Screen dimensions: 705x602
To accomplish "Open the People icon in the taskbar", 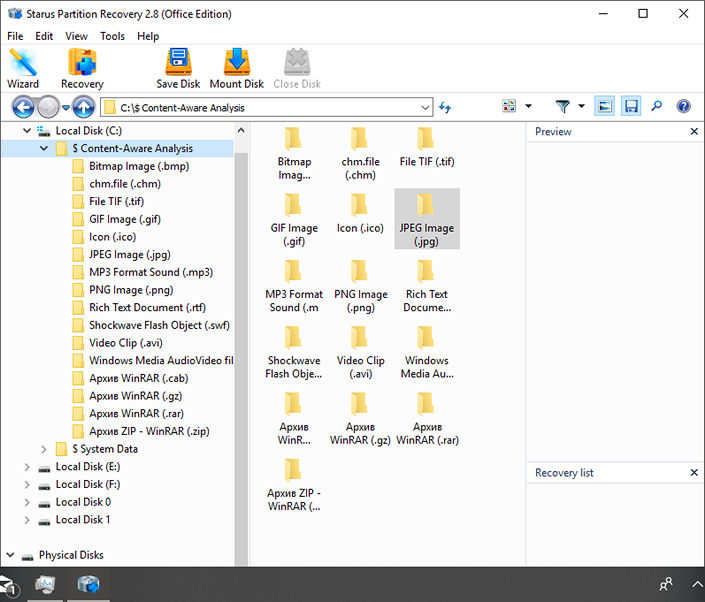I will 665,584.
